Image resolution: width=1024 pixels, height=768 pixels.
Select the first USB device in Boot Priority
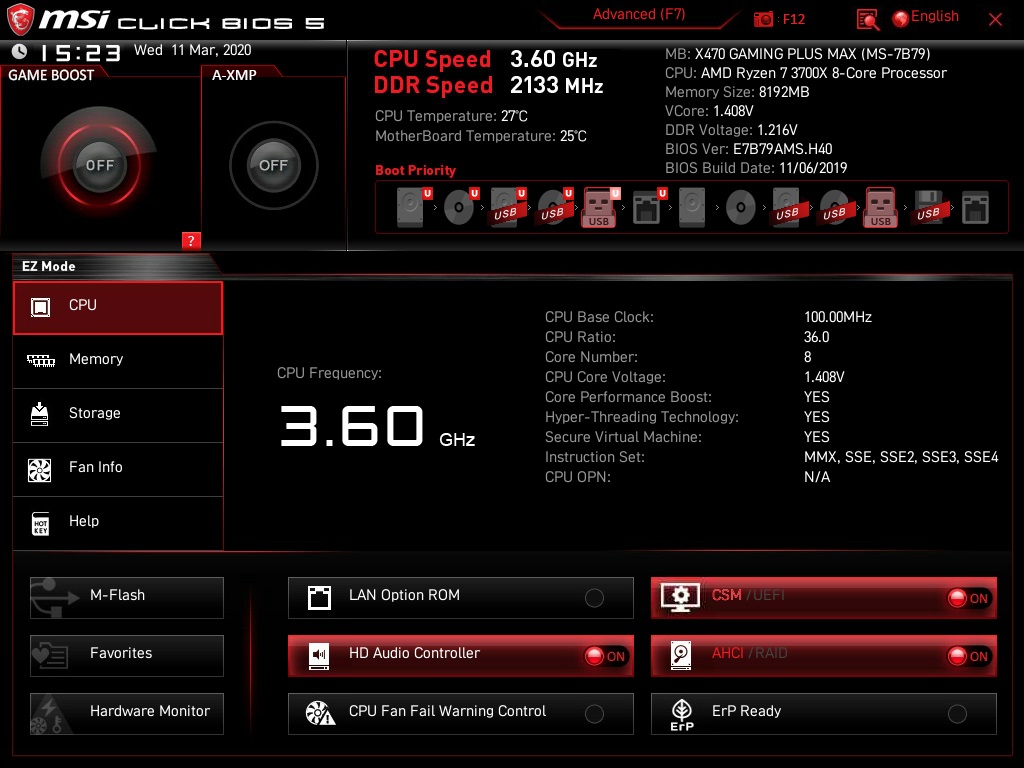507,204
